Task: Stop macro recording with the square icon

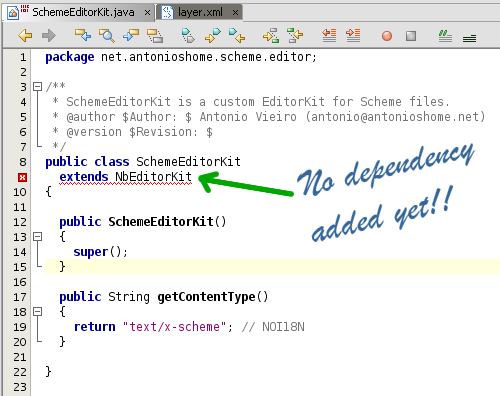Action: click(x=411, y=36)
